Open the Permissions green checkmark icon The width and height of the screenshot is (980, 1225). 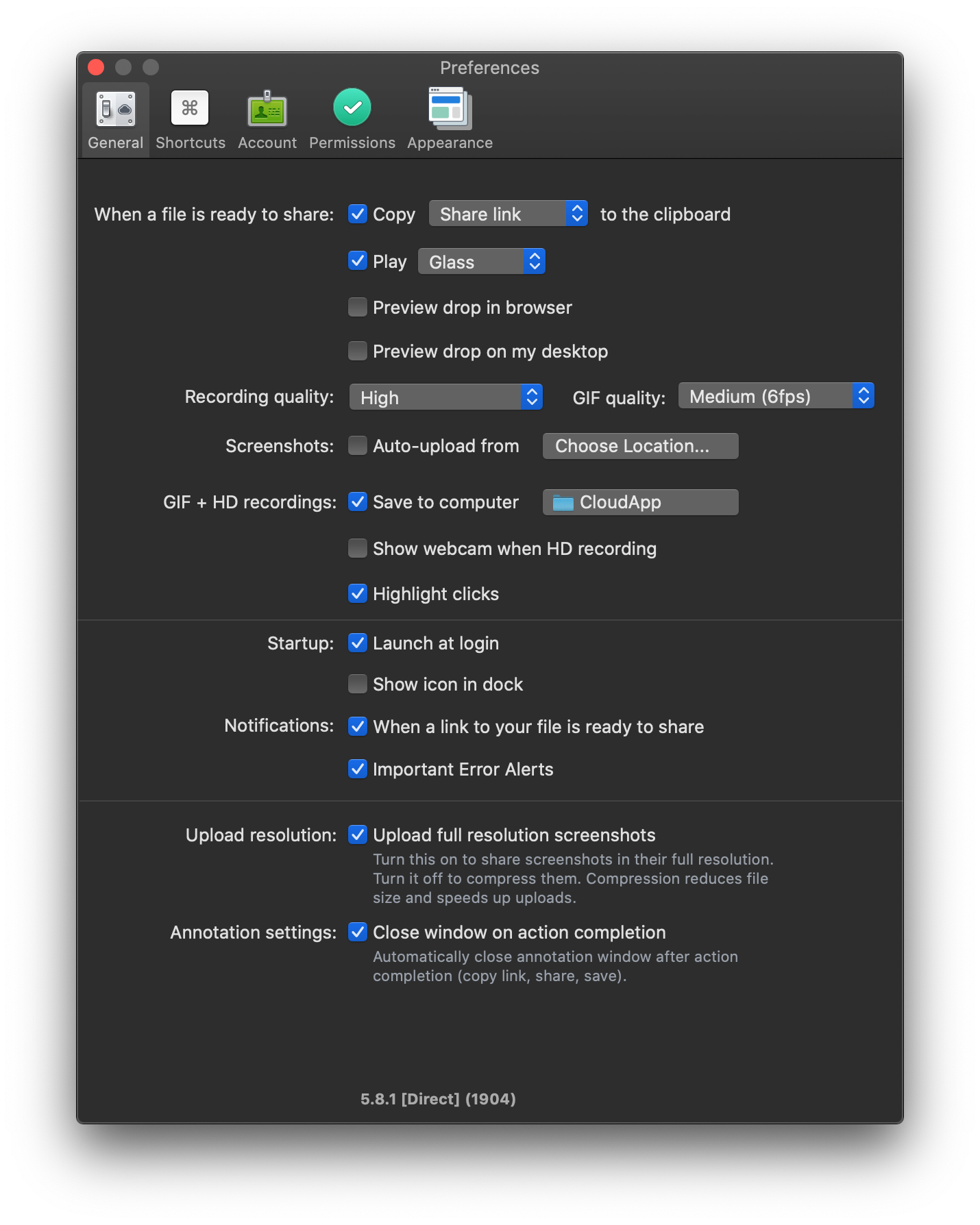(352, 108)
